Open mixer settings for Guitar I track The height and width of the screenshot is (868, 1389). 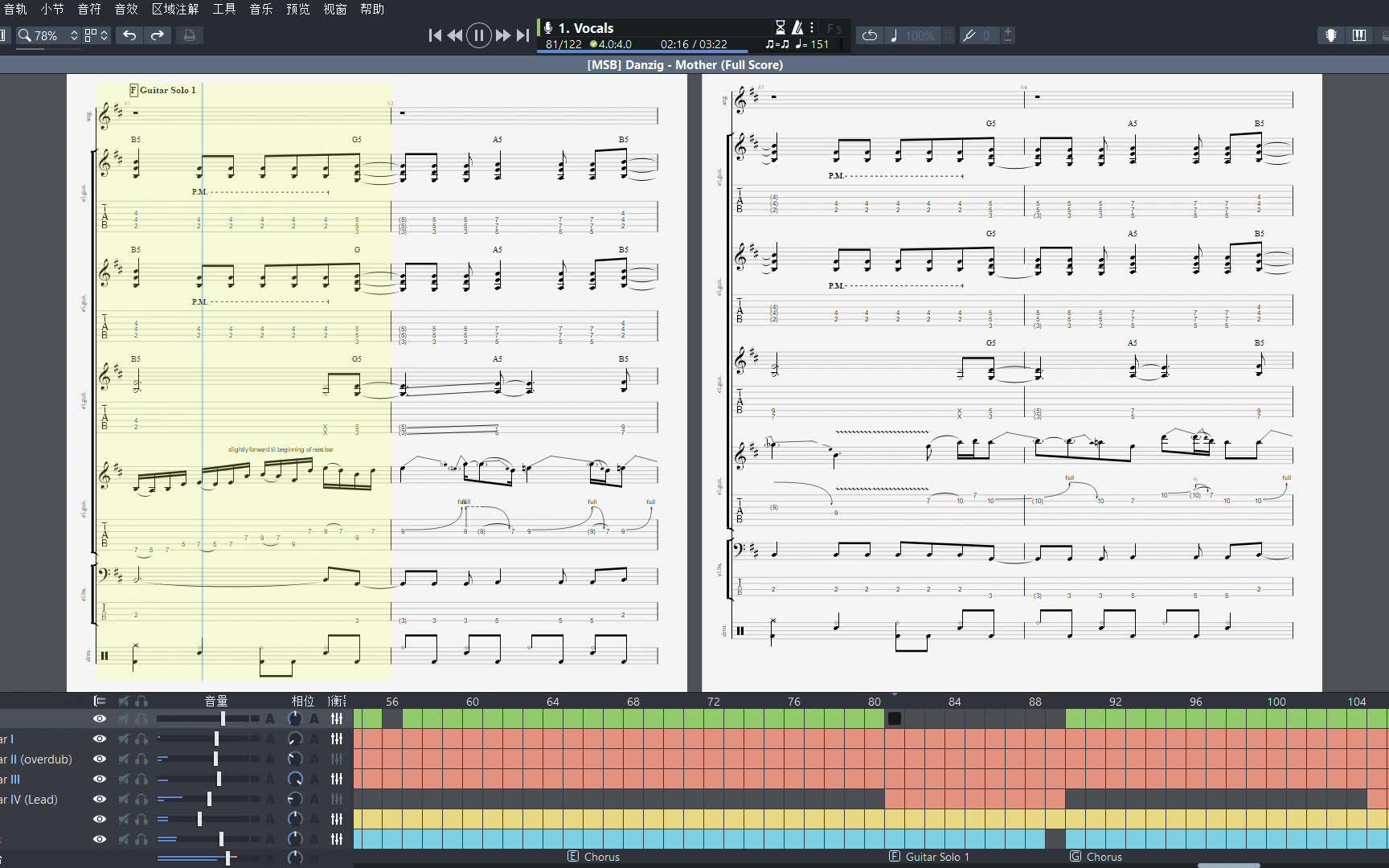(337, 739)
